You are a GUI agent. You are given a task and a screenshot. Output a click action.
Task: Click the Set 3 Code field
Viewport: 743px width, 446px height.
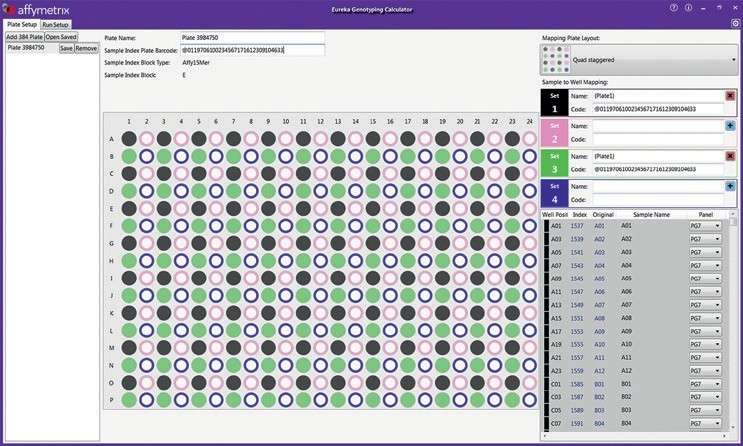pyautogui.click(x=659, y=169)
